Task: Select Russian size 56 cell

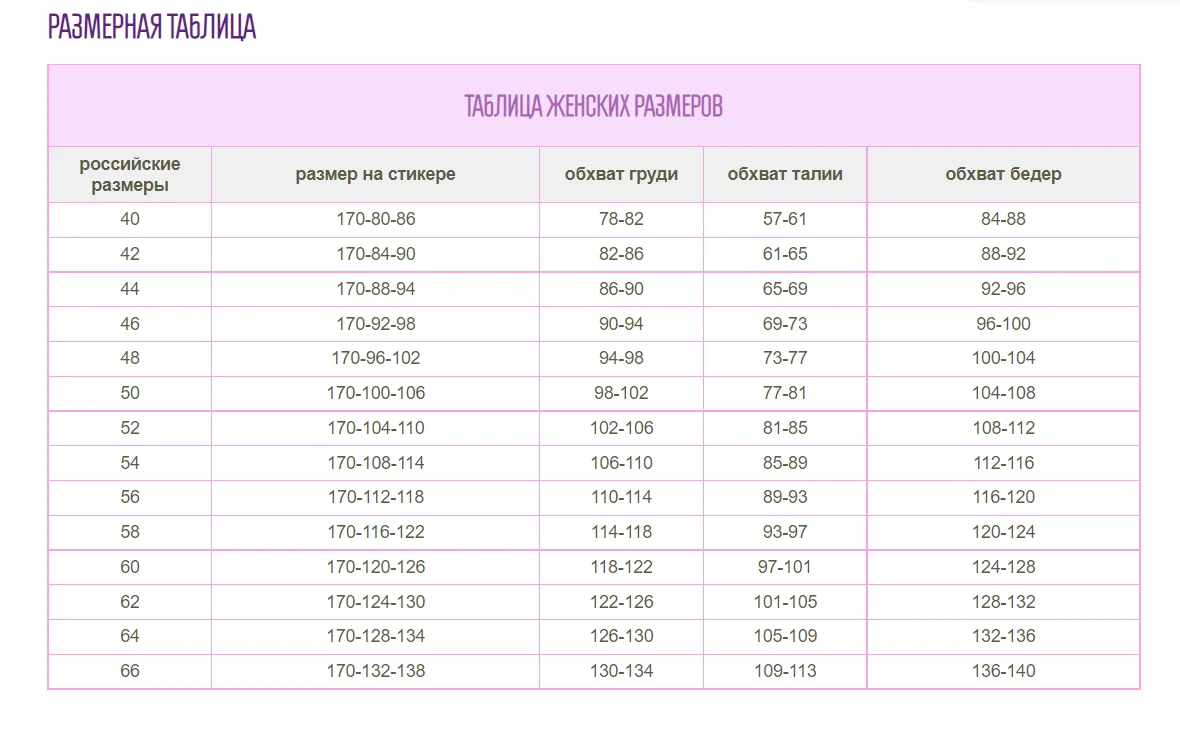Action: tap(129, 497)
